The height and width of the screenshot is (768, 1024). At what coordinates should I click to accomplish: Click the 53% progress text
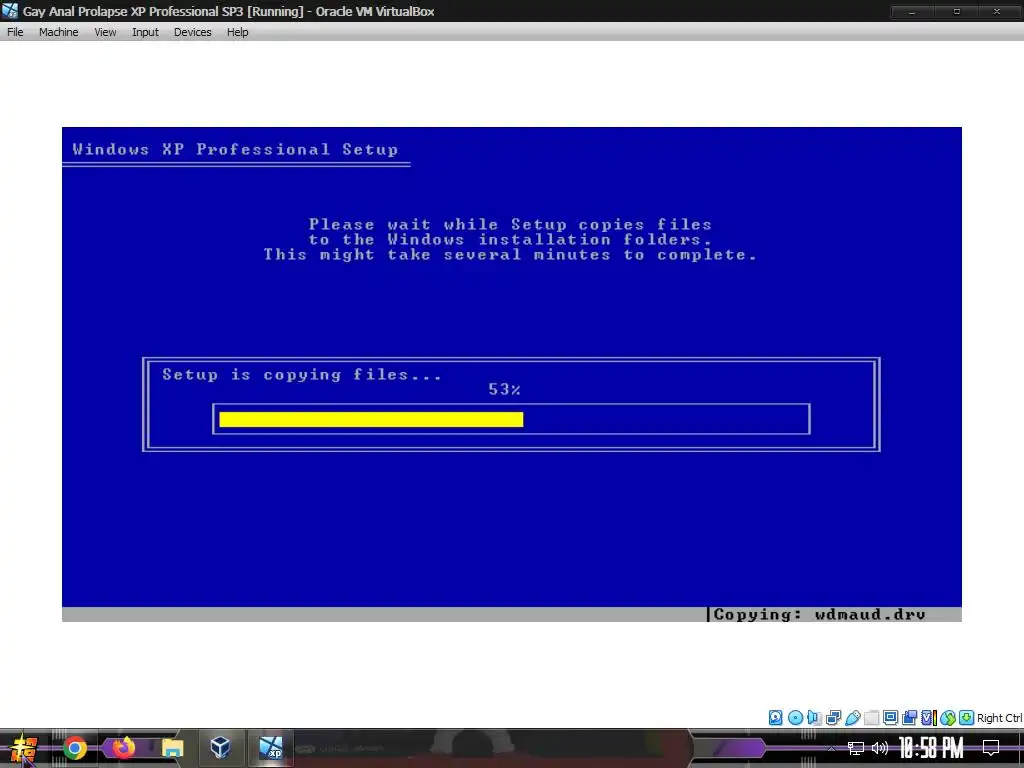(504, 390)
